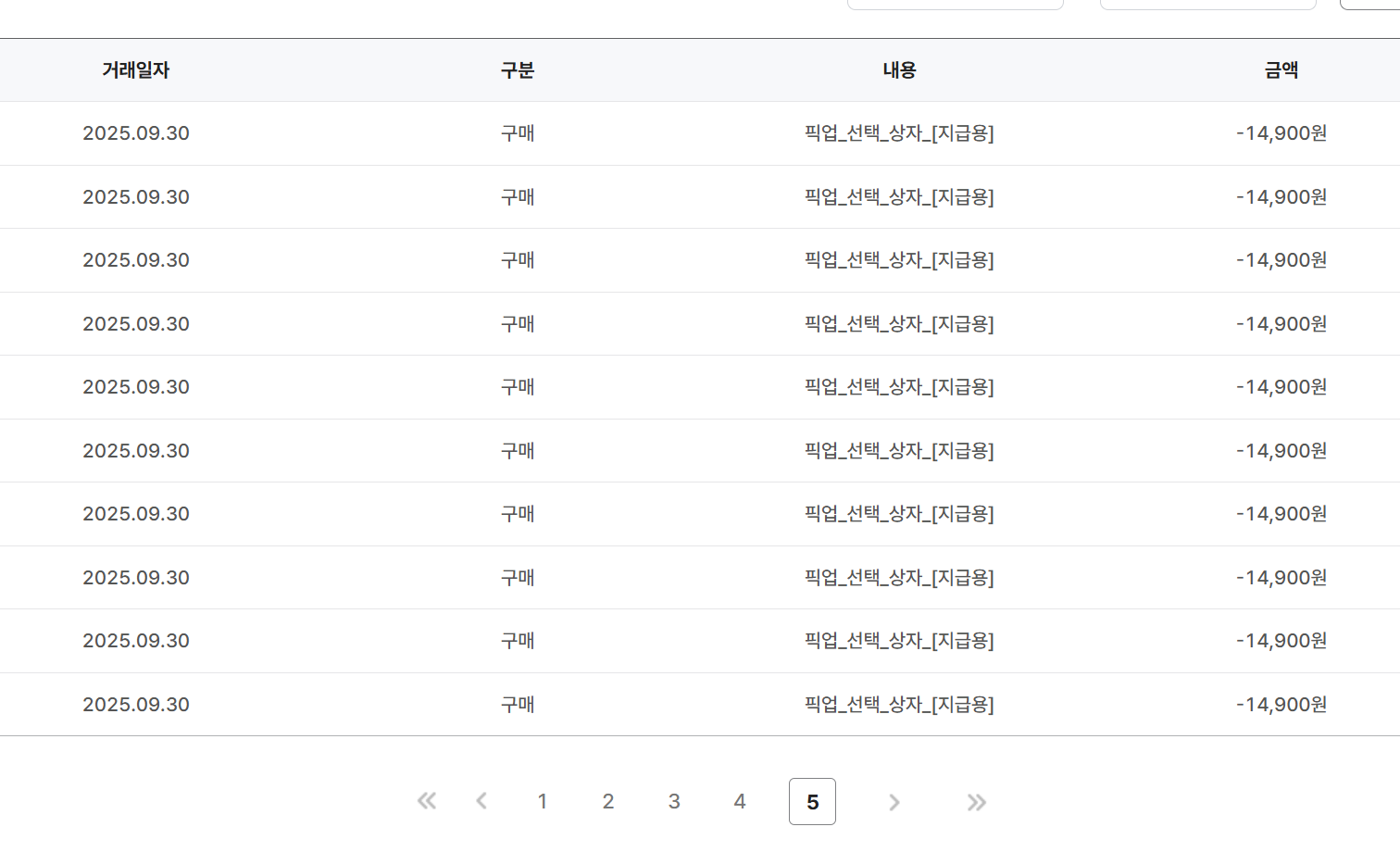The height and width of the screenshot is (852, 1400).
Task: Open page 1 of transaction history
Action: pos(543,801)
